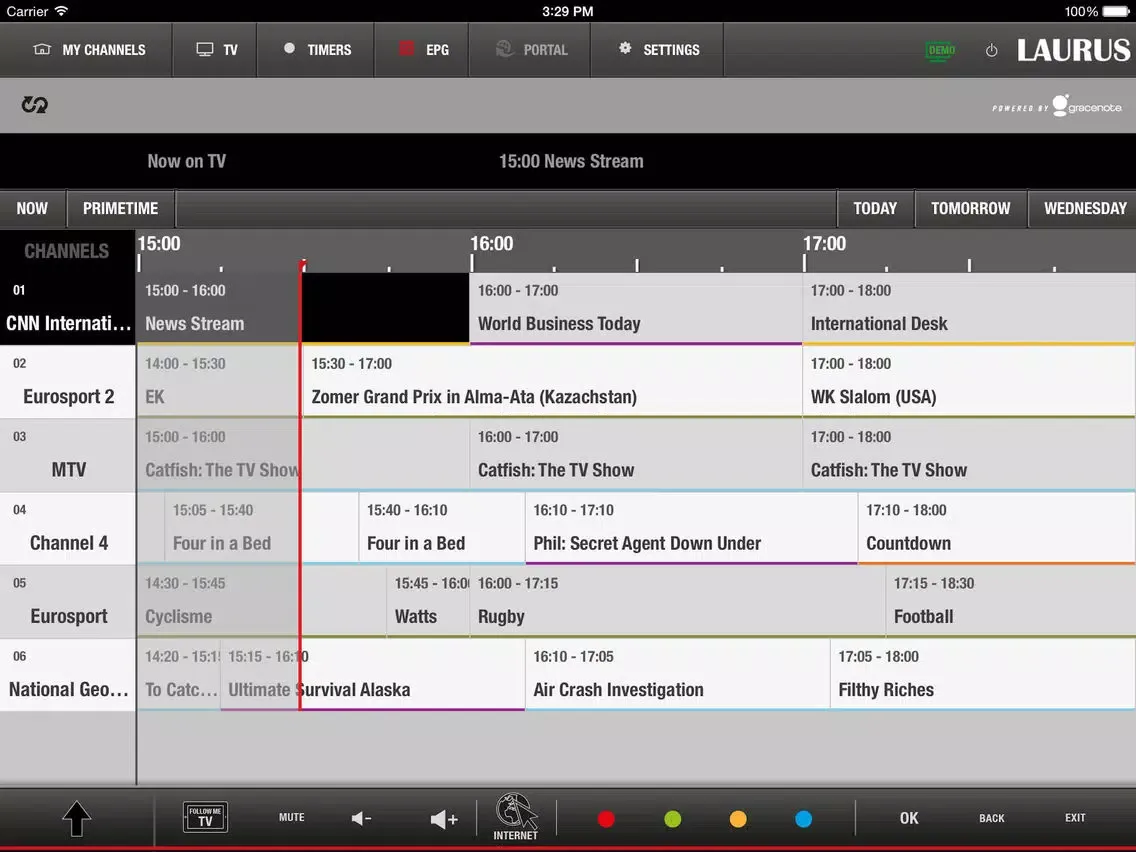This screenshot has height=852, width=1136.
Task: Select channel 05 Eurosport
Action: tap(68, 601)
